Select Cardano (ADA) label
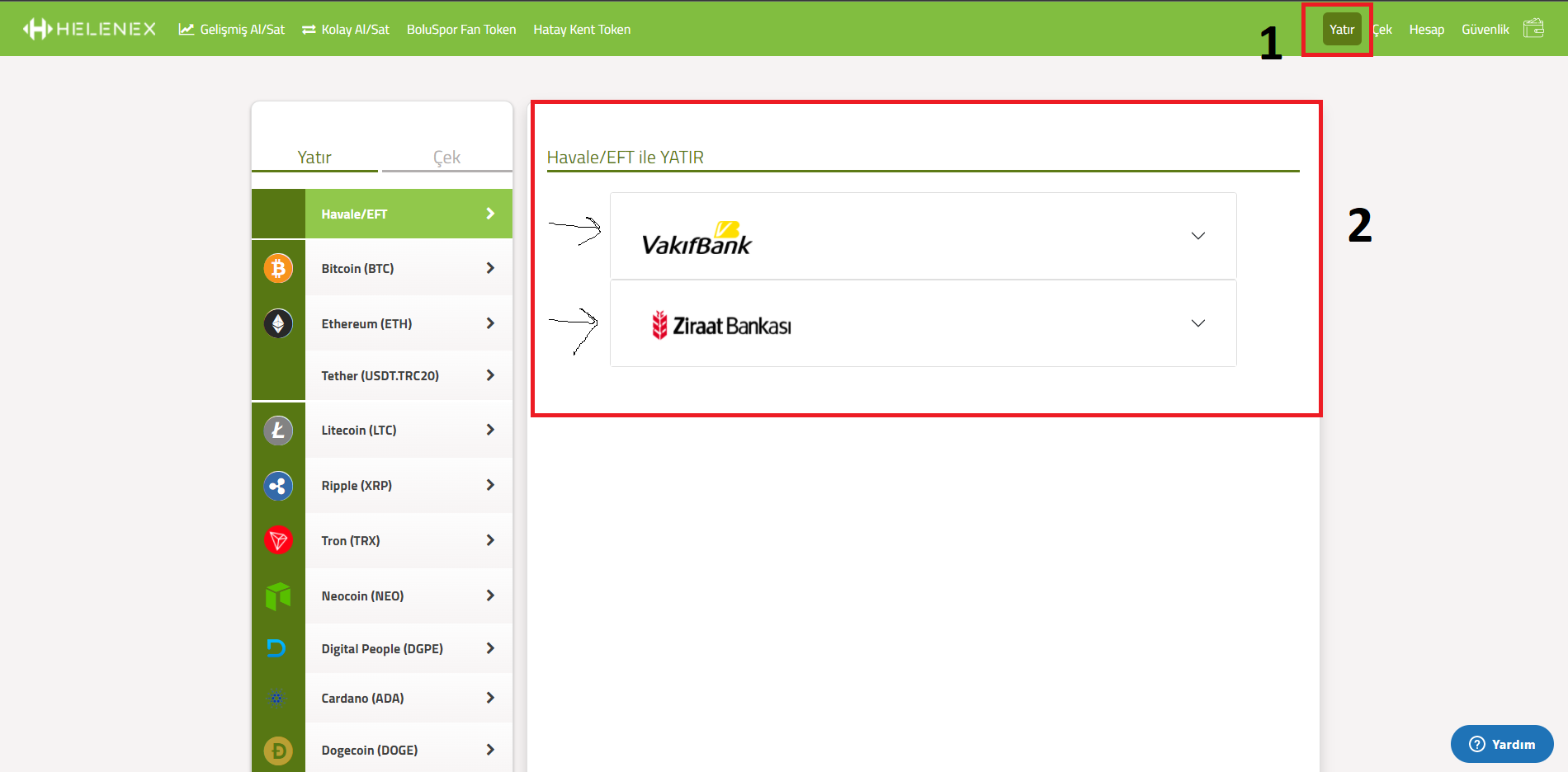The width and height of the screenshot is (1568, 772). coord(362,699)
